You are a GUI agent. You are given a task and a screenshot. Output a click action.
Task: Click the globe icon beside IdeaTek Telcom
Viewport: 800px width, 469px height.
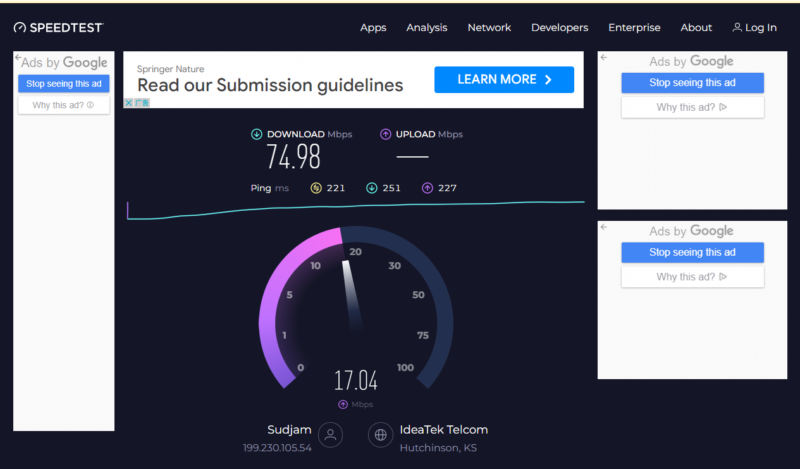(x=380, y=434)
